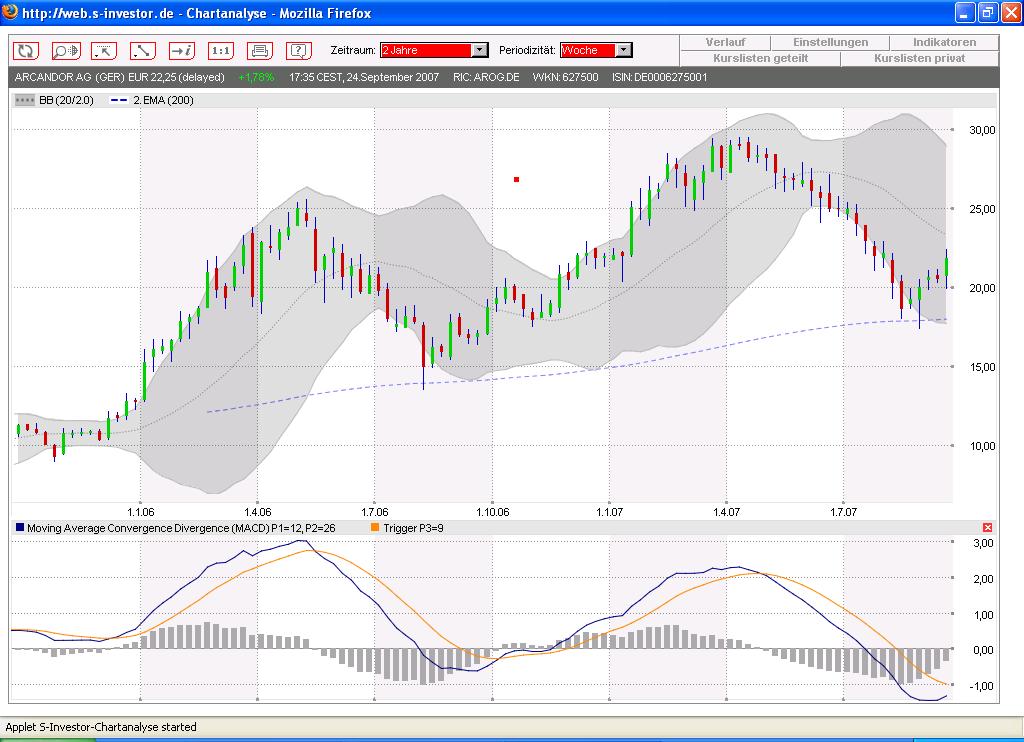Print the chart
The image size is (1024, 742).
pos(258,49)
